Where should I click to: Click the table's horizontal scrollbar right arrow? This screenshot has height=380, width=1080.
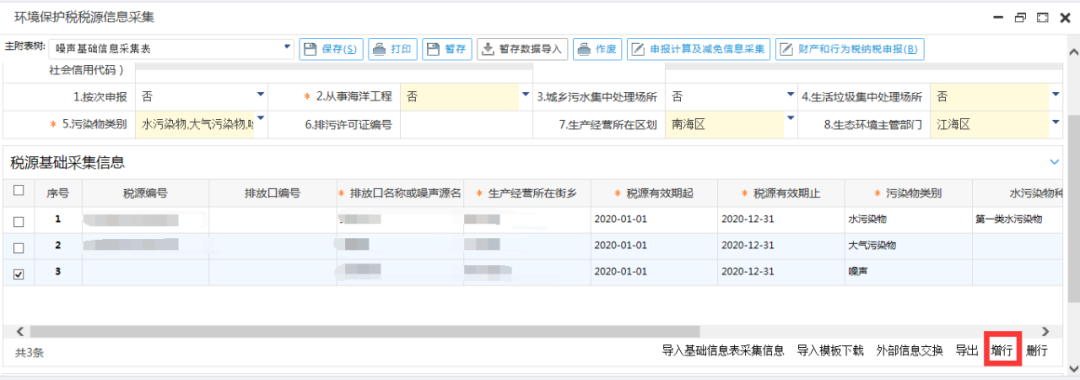1046,331
